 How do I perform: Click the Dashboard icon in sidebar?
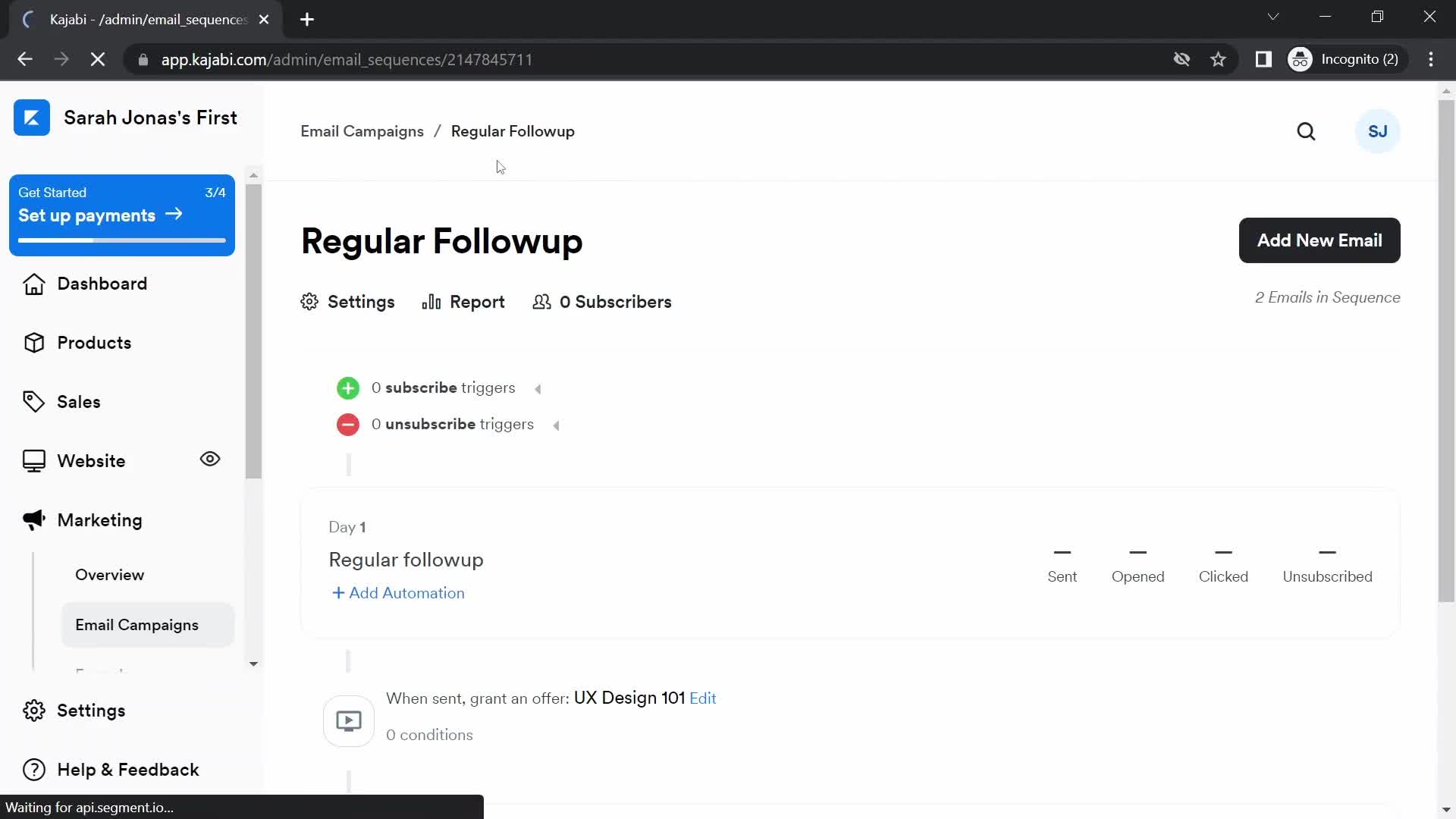[x=34, y=284]
